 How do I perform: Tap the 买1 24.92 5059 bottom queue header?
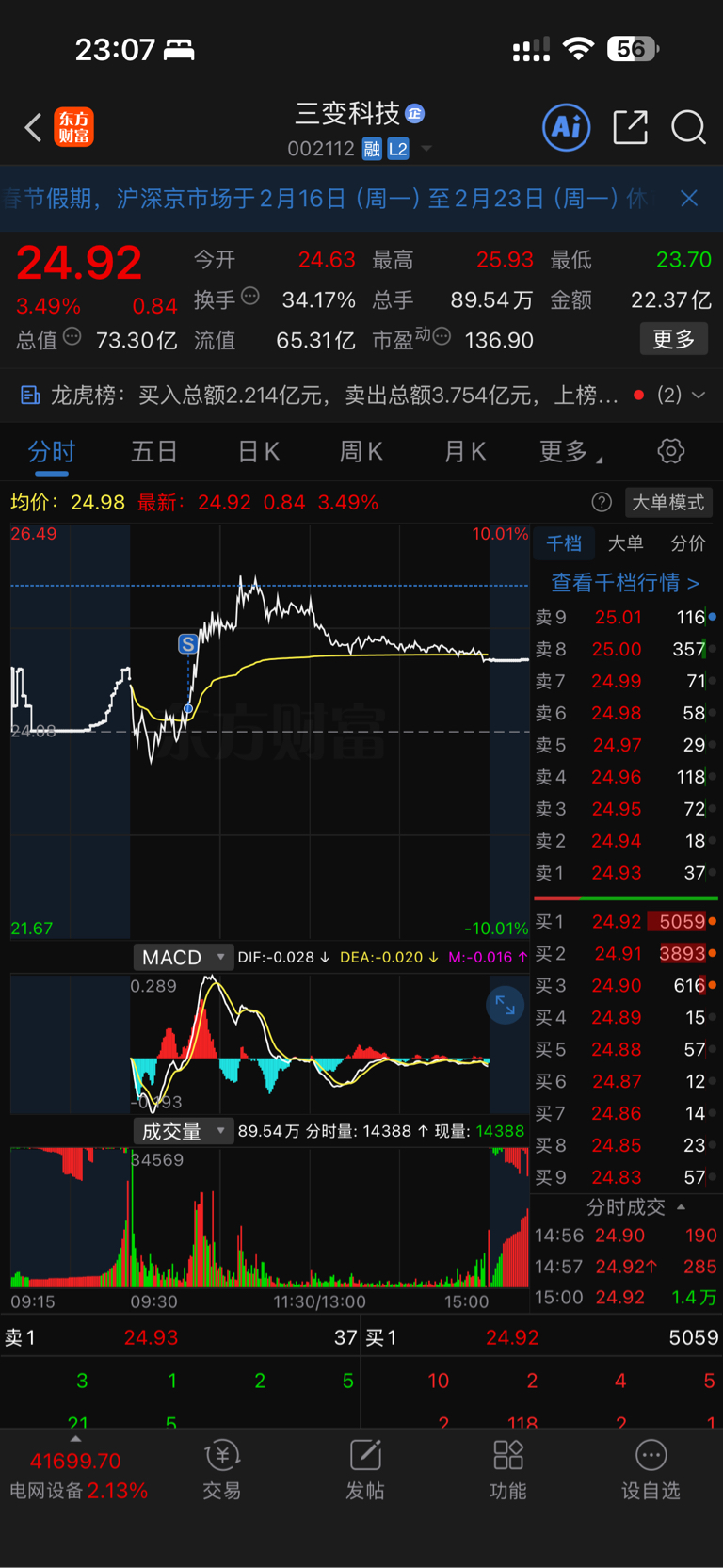pyautogui.click(x=542, y=1337)
